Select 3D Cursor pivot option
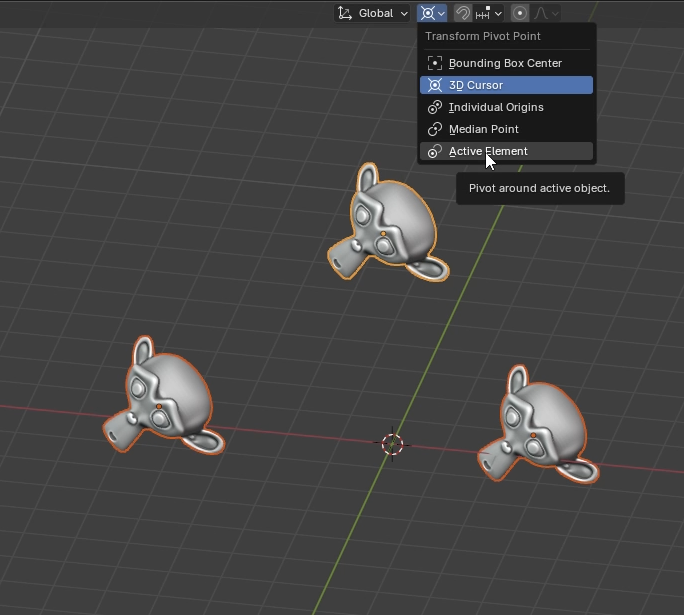This screenshot has height=615, width=684. [506, 85]
